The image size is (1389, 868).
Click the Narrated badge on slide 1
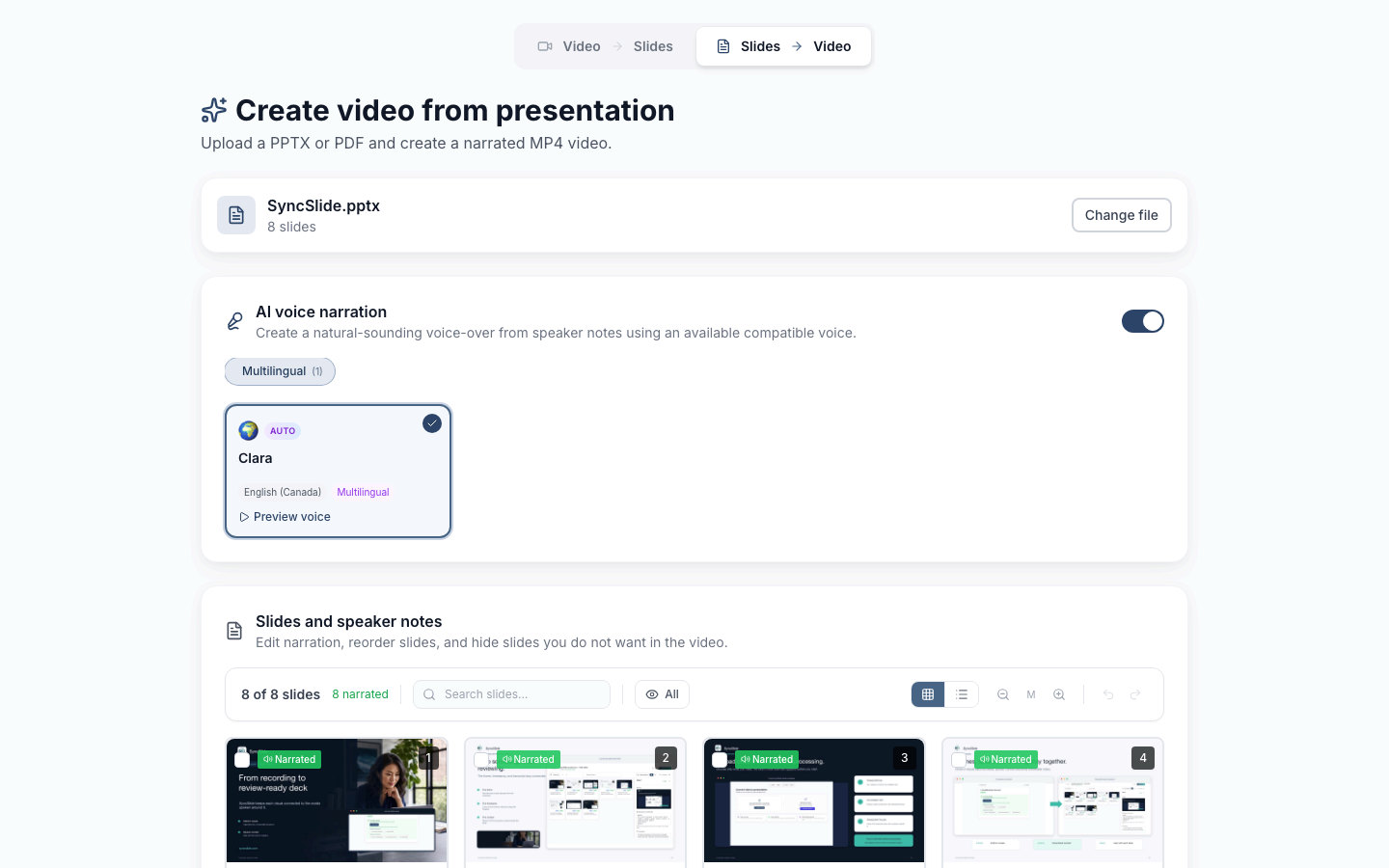tap(289, 759)
